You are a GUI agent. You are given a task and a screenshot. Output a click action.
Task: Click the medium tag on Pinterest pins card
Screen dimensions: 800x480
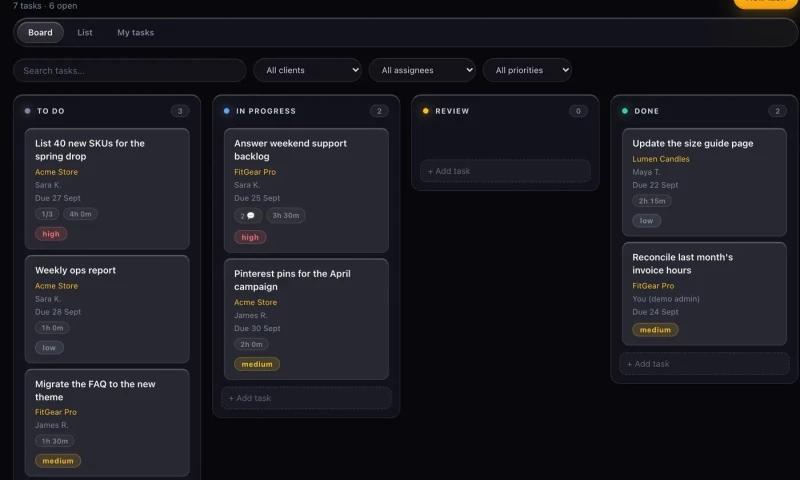point(257,364)
